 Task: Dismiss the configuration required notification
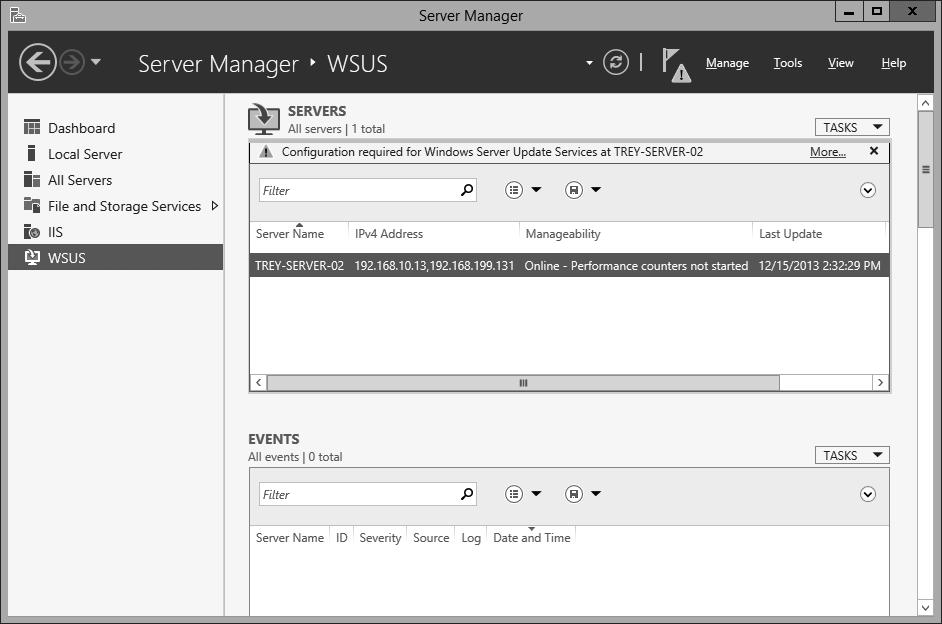(x=874, y=151)
